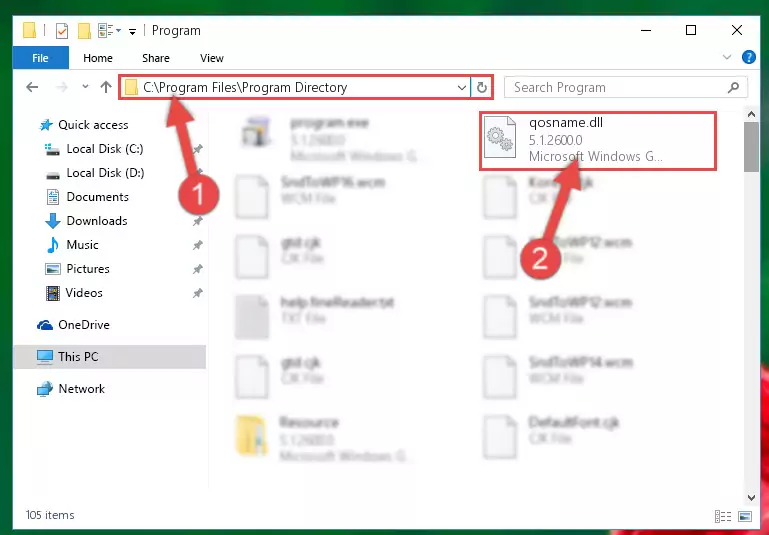The image size is (769, 535).
Task: Refresh the current folder
Action: [482, 88]
